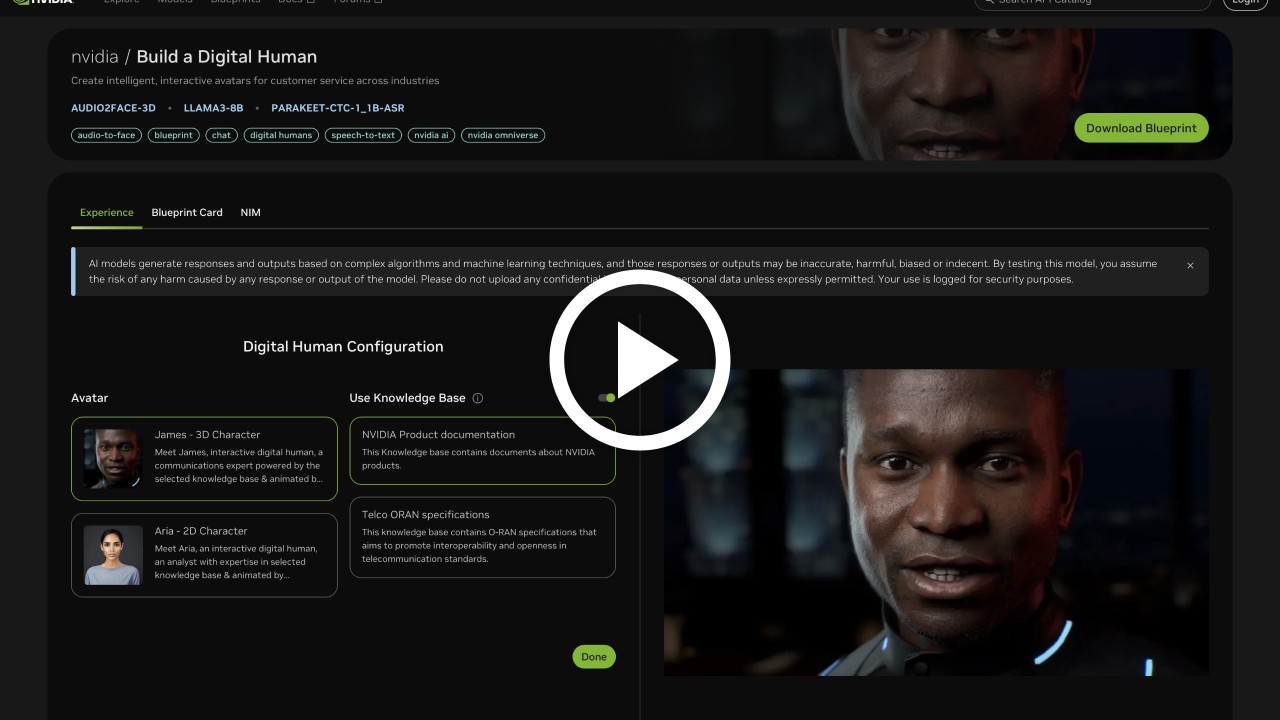This screenshot has height=720, width=1280.
Task: Switch to the Blueprint Card tab
Action: point(187,212)
